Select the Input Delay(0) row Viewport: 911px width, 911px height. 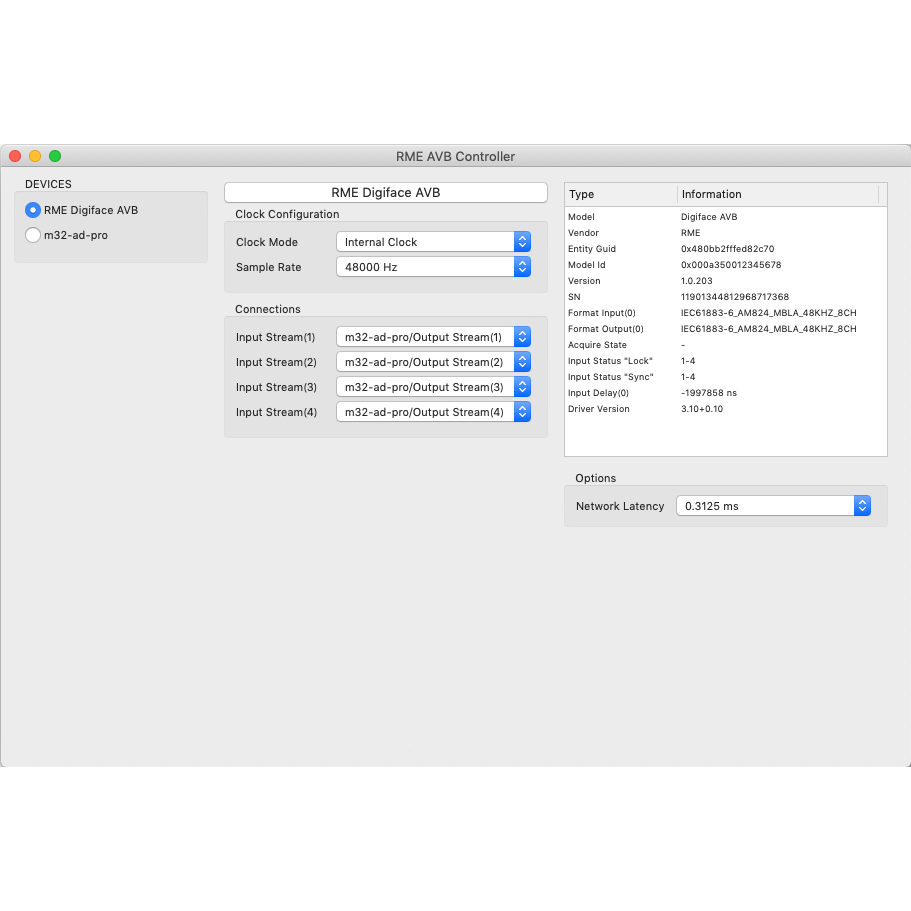[725, 393]
